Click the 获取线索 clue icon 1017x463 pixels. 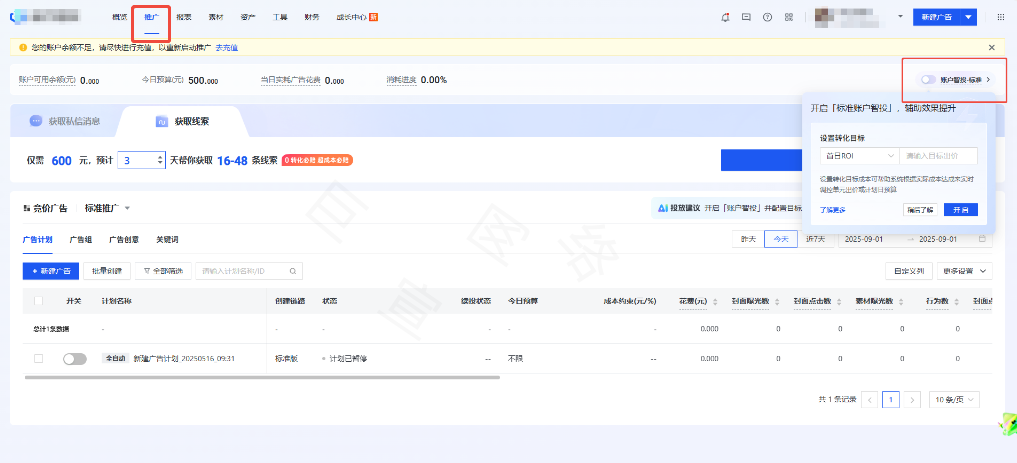coord(162,121)
